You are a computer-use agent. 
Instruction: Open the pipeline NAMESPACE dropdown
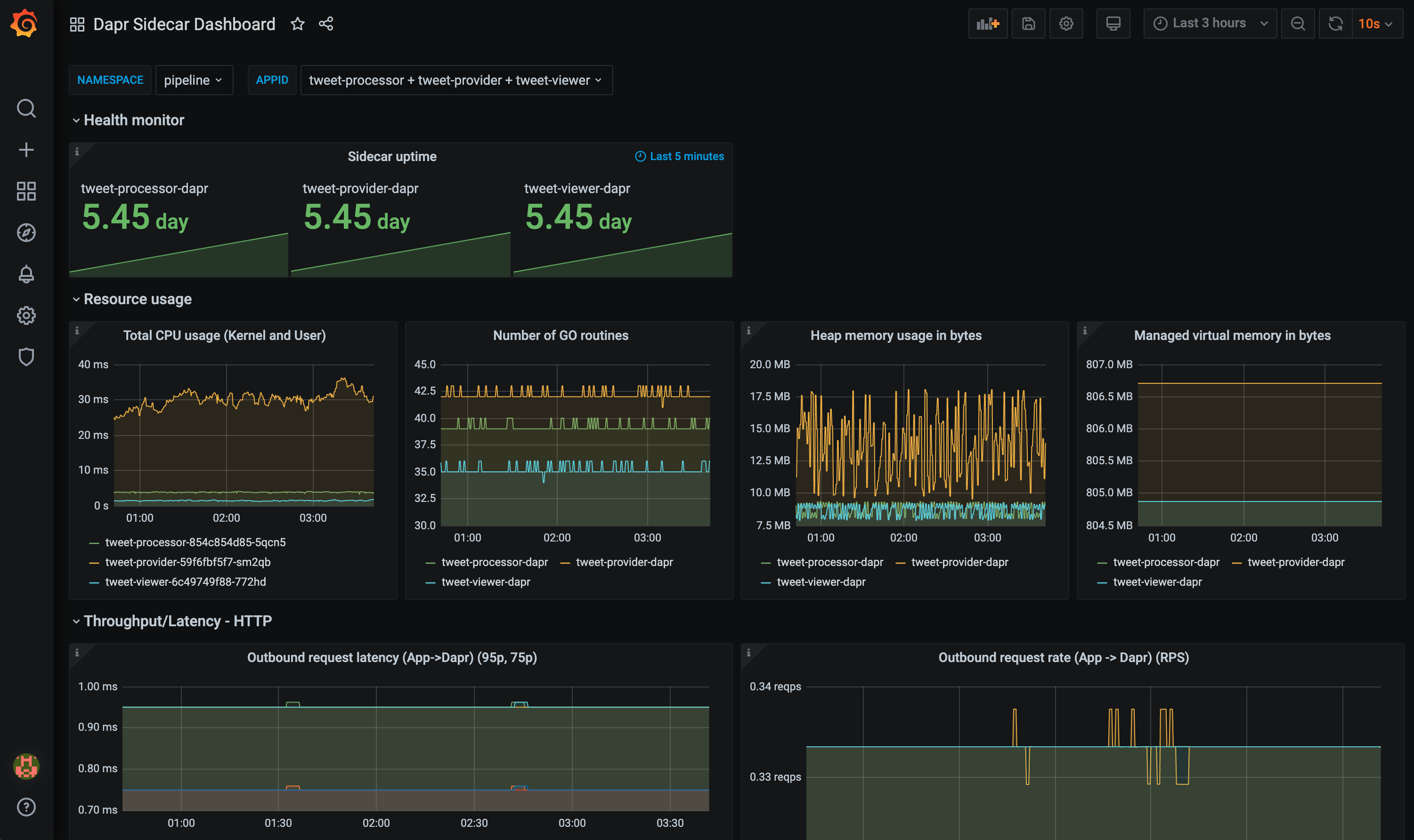pos(194,80)
